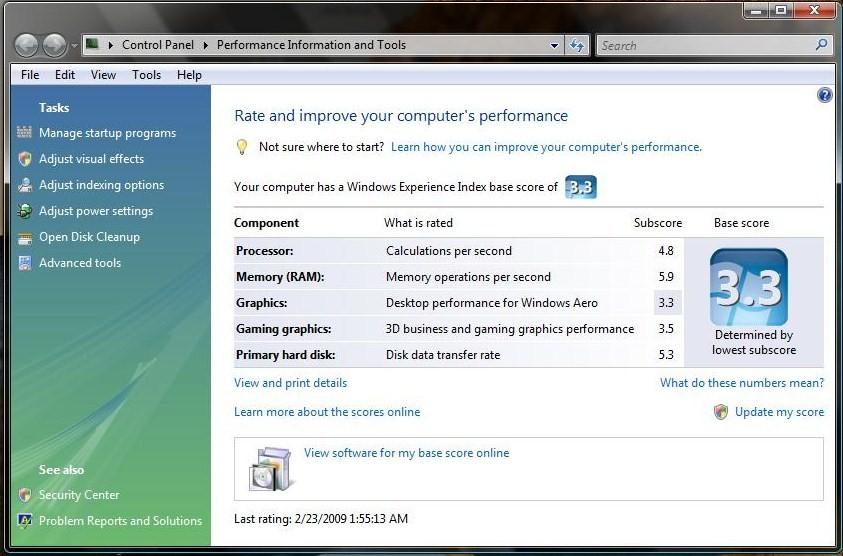This screenshot has height=556, width=843.
Task: Click the Adjust power settings icon
Action: 24,211
